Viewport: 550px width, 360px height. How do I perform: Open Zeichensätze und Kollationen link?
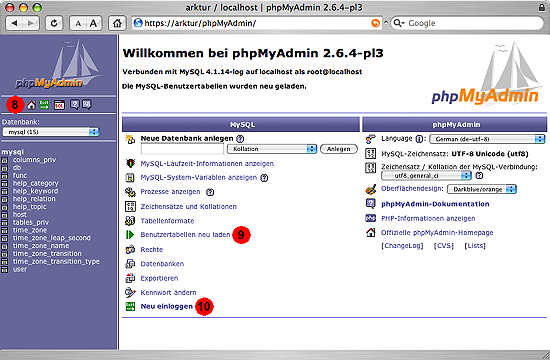pyautogui.click(x=188, y=207)
